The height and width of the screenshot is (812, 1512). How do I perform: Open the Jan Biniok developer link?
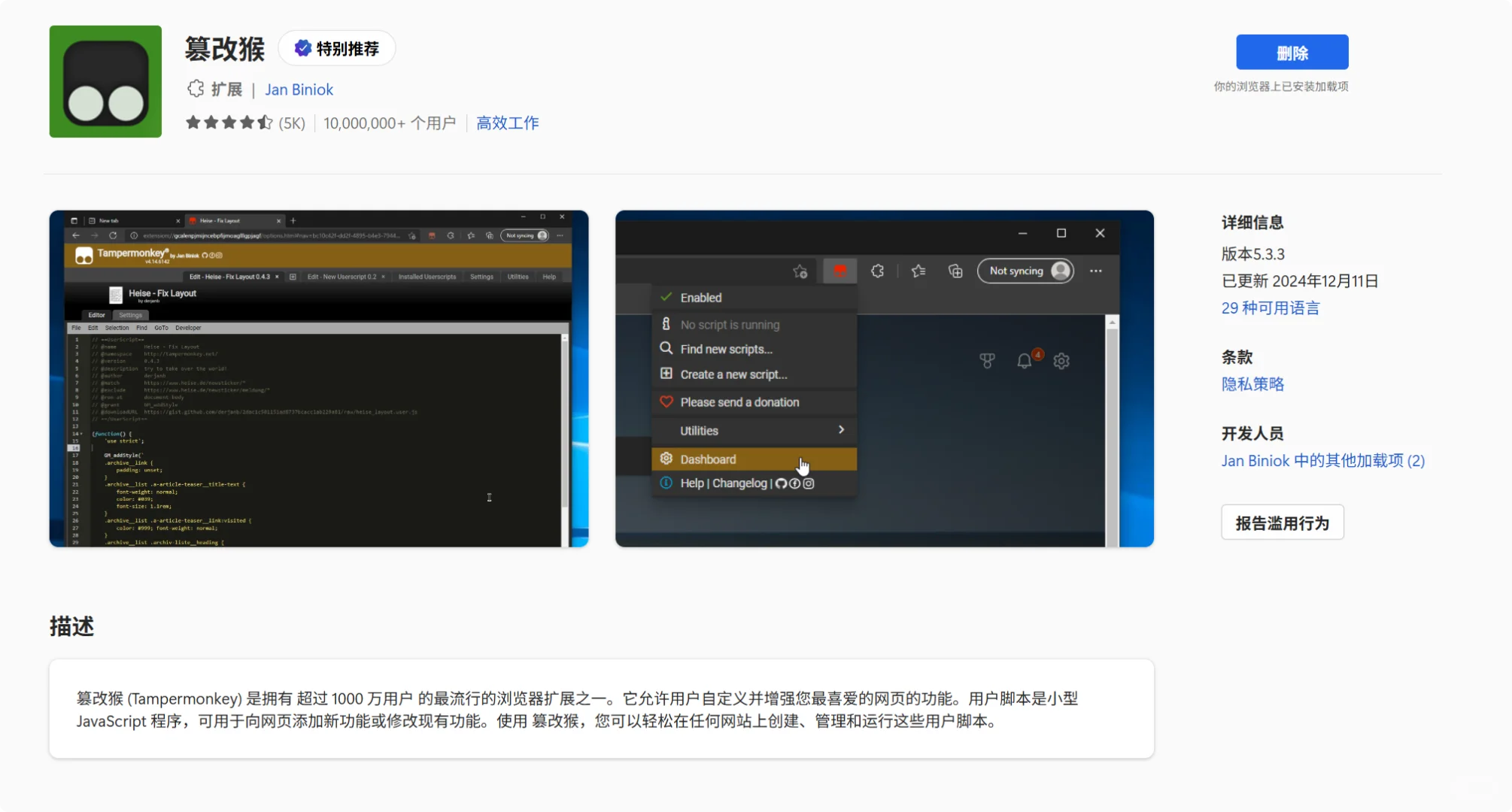299,89
